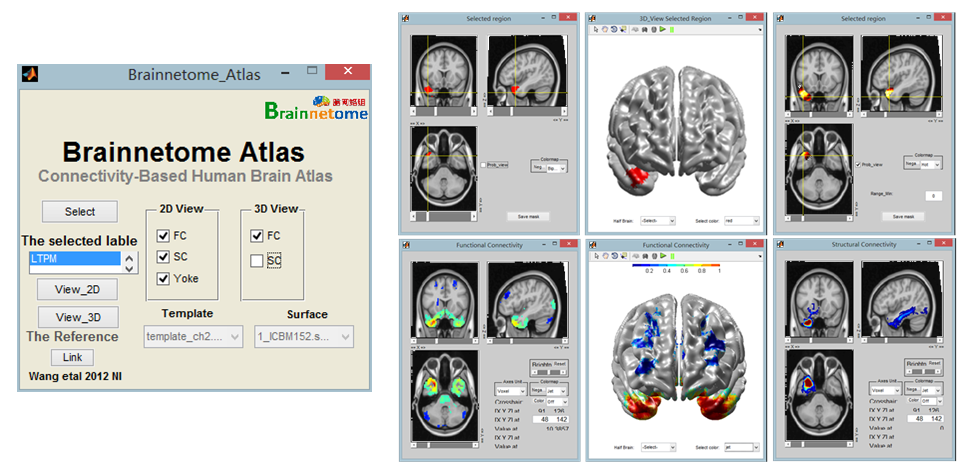Click the Link button under The Reference
This screenshot has height=471, width=964.
[x=72, y=357]
